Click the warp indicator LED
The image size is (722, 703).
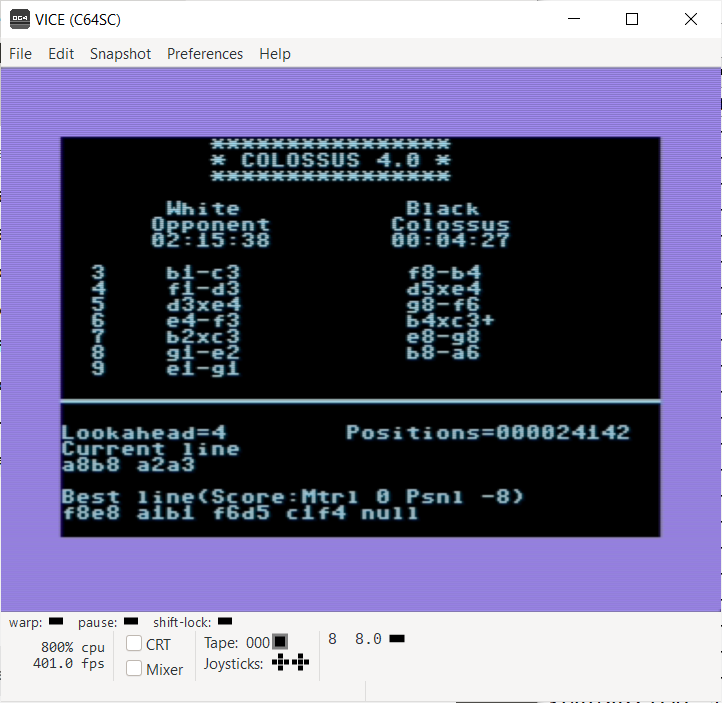click(x=56, y=621)
